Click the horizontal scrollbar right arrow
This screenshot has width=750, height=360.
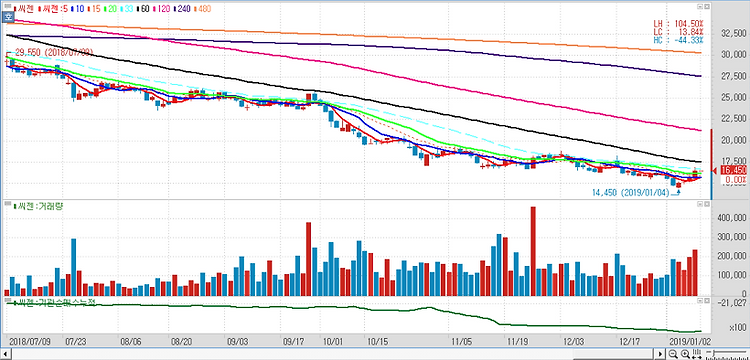[x=661, y=354]
